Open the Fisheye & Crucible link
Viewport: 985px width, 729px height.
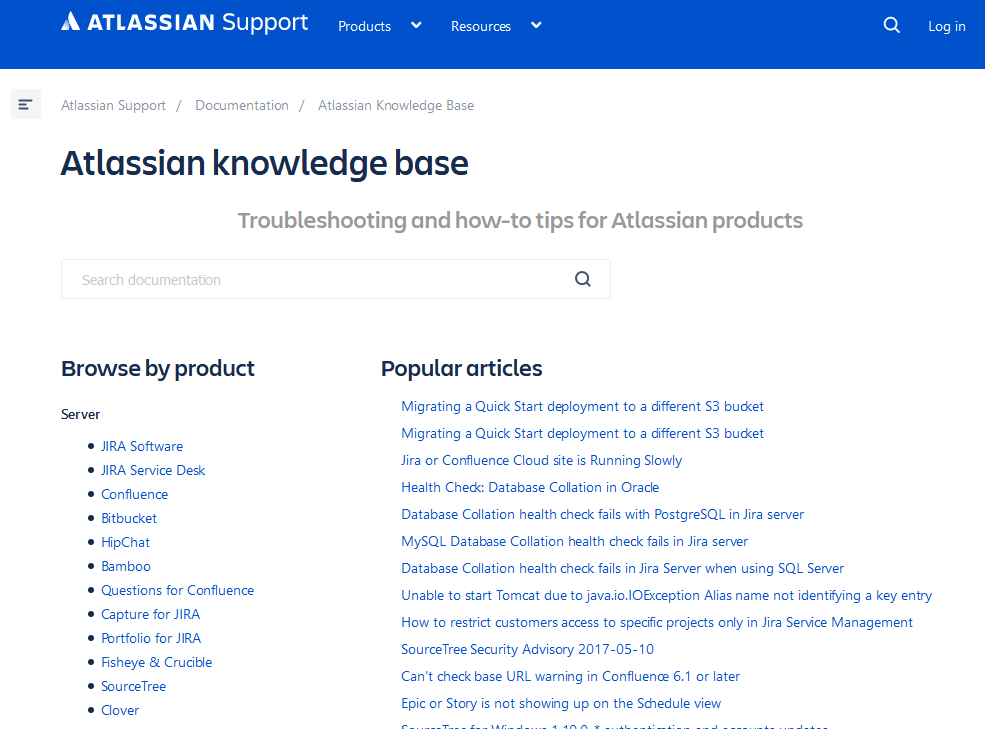point(156,662)
